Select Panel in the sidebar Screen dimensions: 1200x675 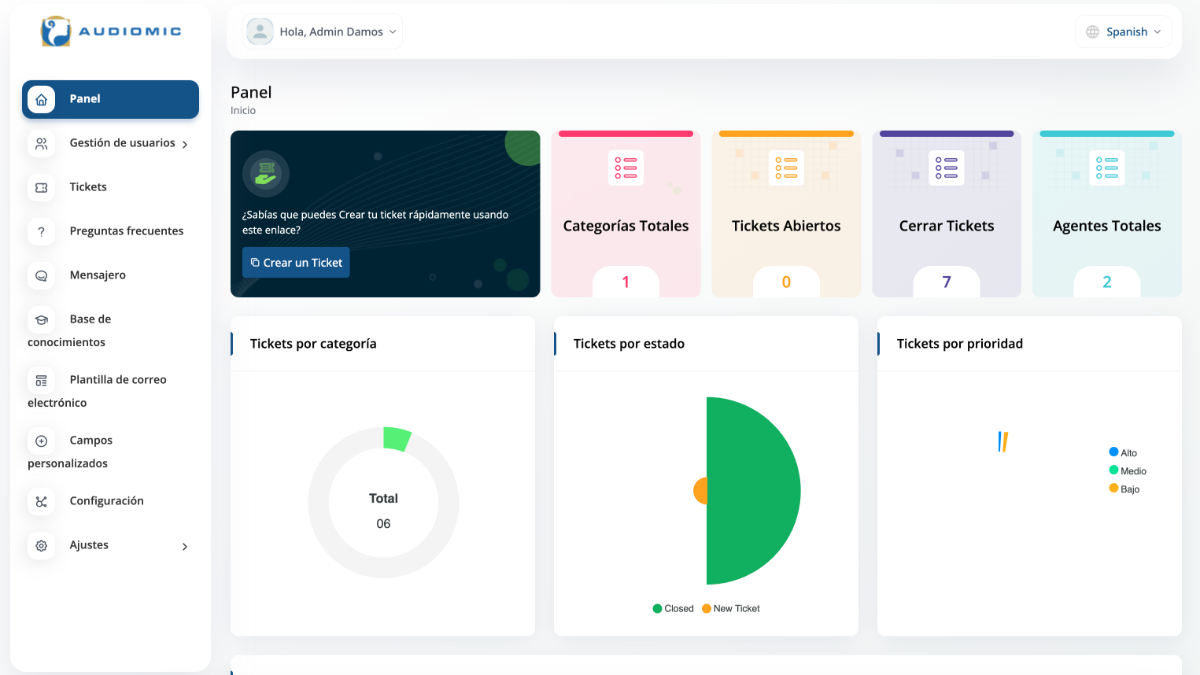pos(110,99)
